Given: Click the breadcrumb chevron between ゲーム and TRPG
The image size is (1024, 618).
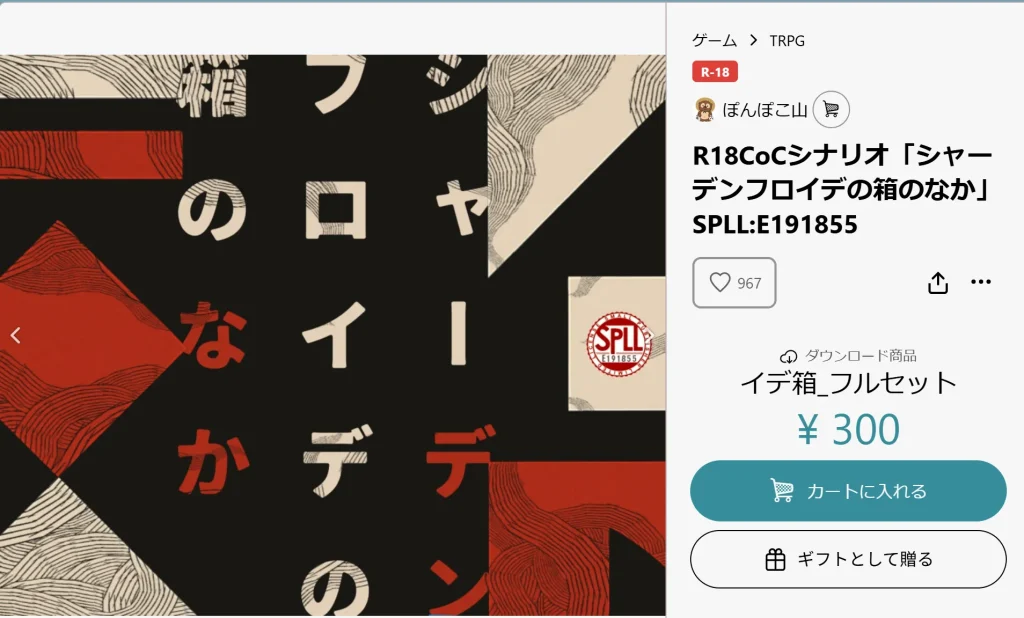Looking at the screenshot, I should [754, 41].
